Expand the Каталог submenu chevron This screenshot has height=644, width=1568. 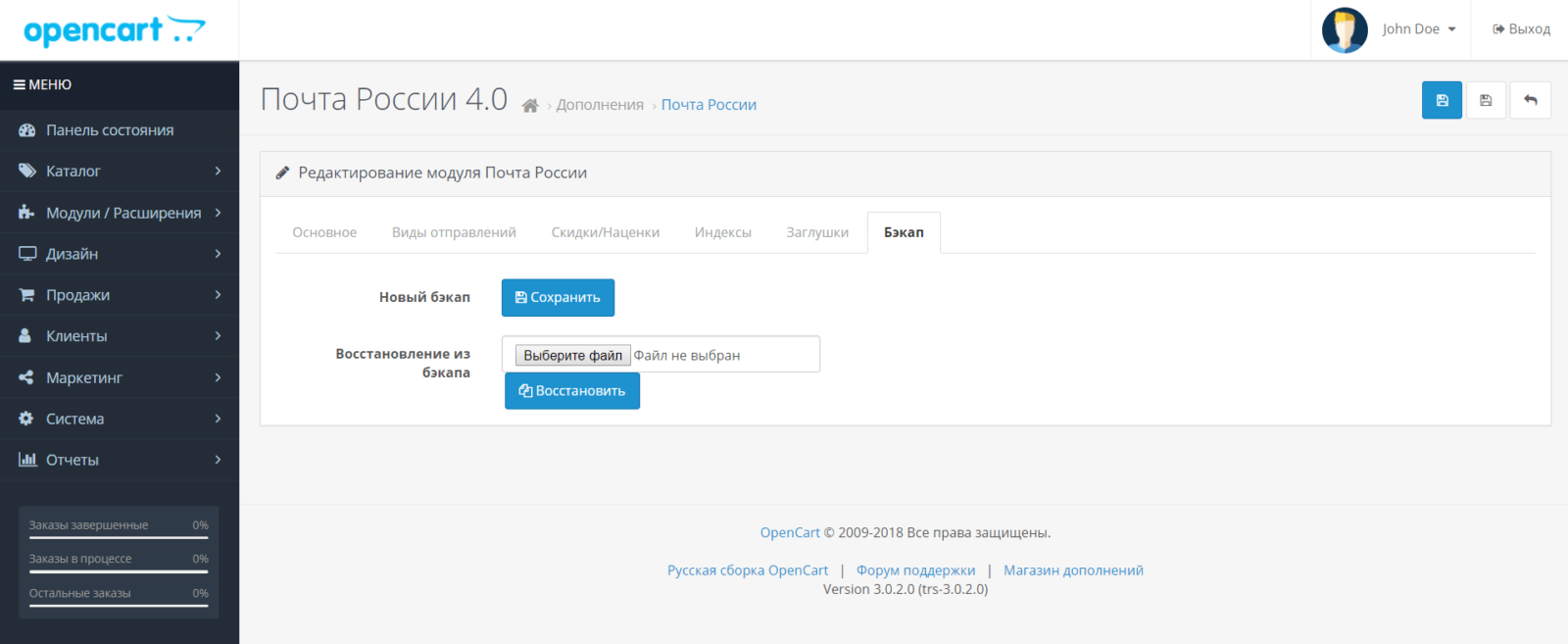(x=218, y=172)
